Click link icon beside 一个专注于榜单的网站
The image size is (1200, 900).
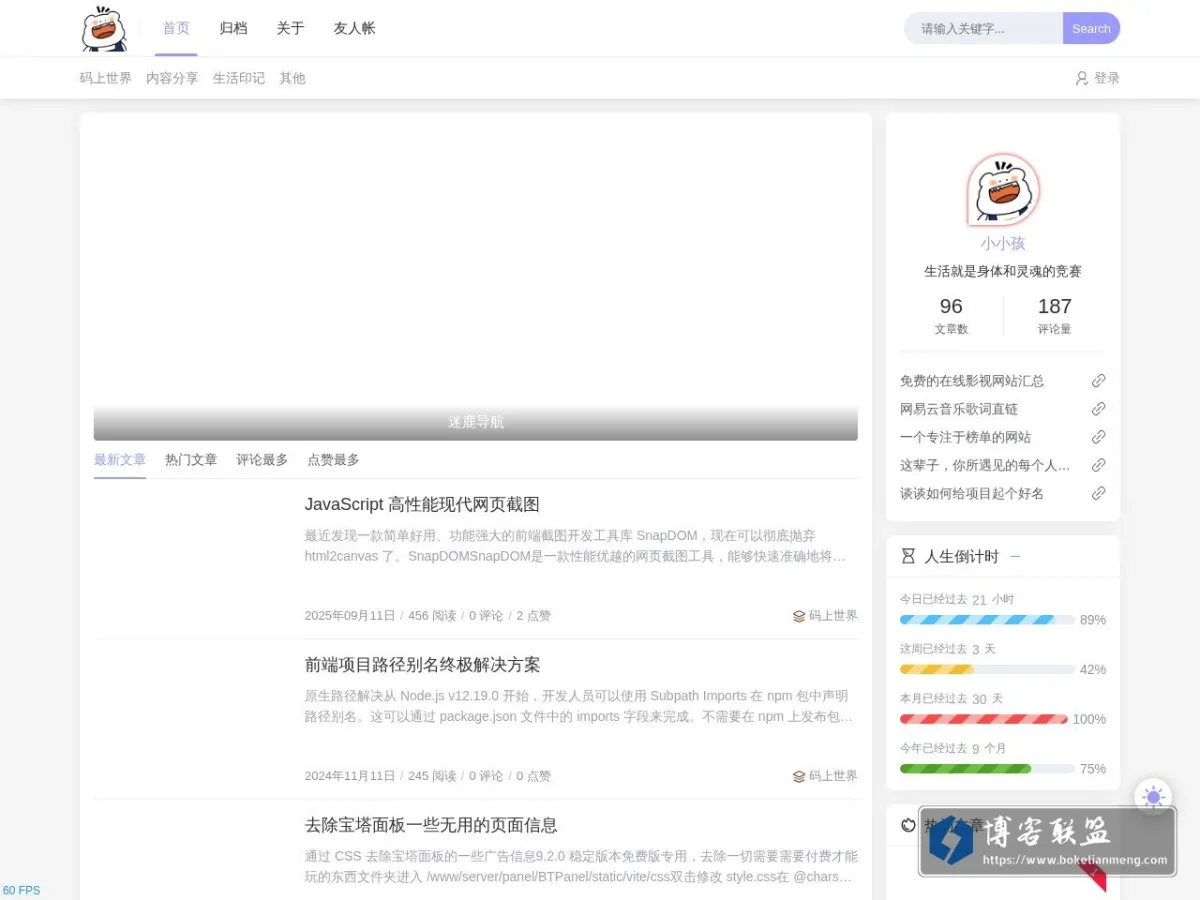pyautogui.click(x=1098, y=437)
